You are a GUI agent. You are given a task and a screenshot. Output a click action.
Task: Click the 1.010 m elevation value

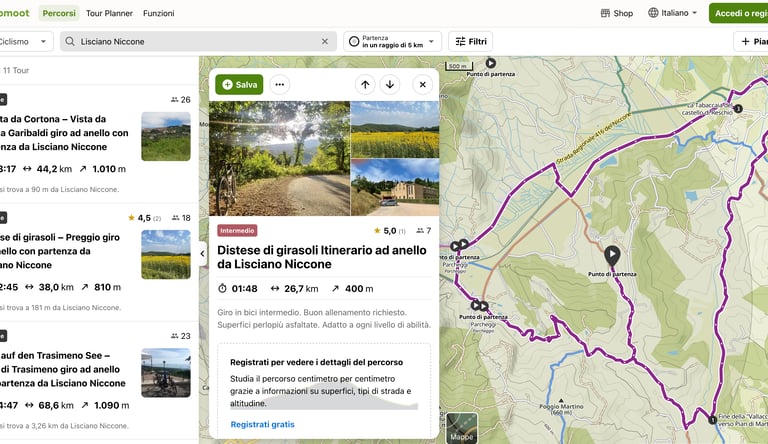109,169
